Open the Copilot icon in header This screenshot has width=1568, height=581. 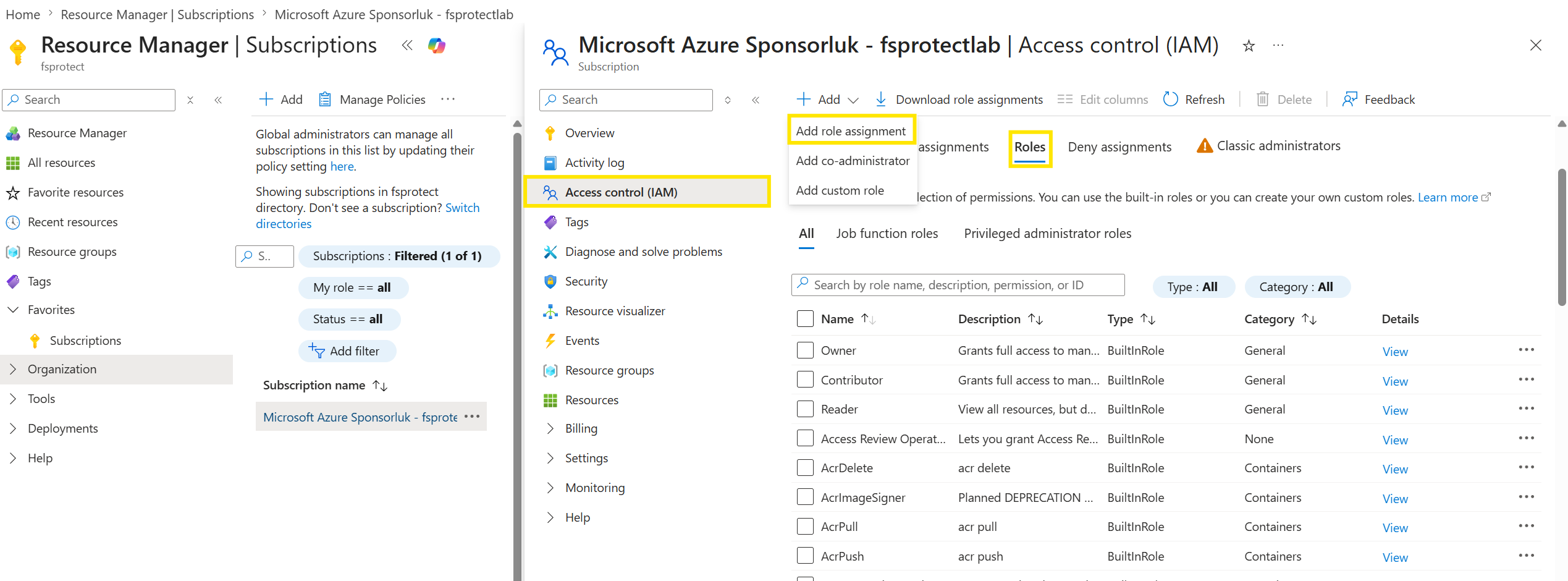point(437,45)
